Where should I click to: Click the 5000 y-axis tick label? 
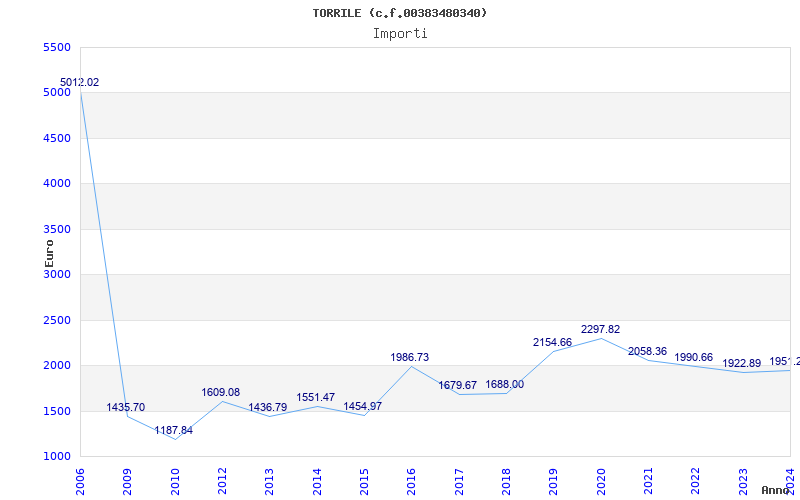click(57, 92)
